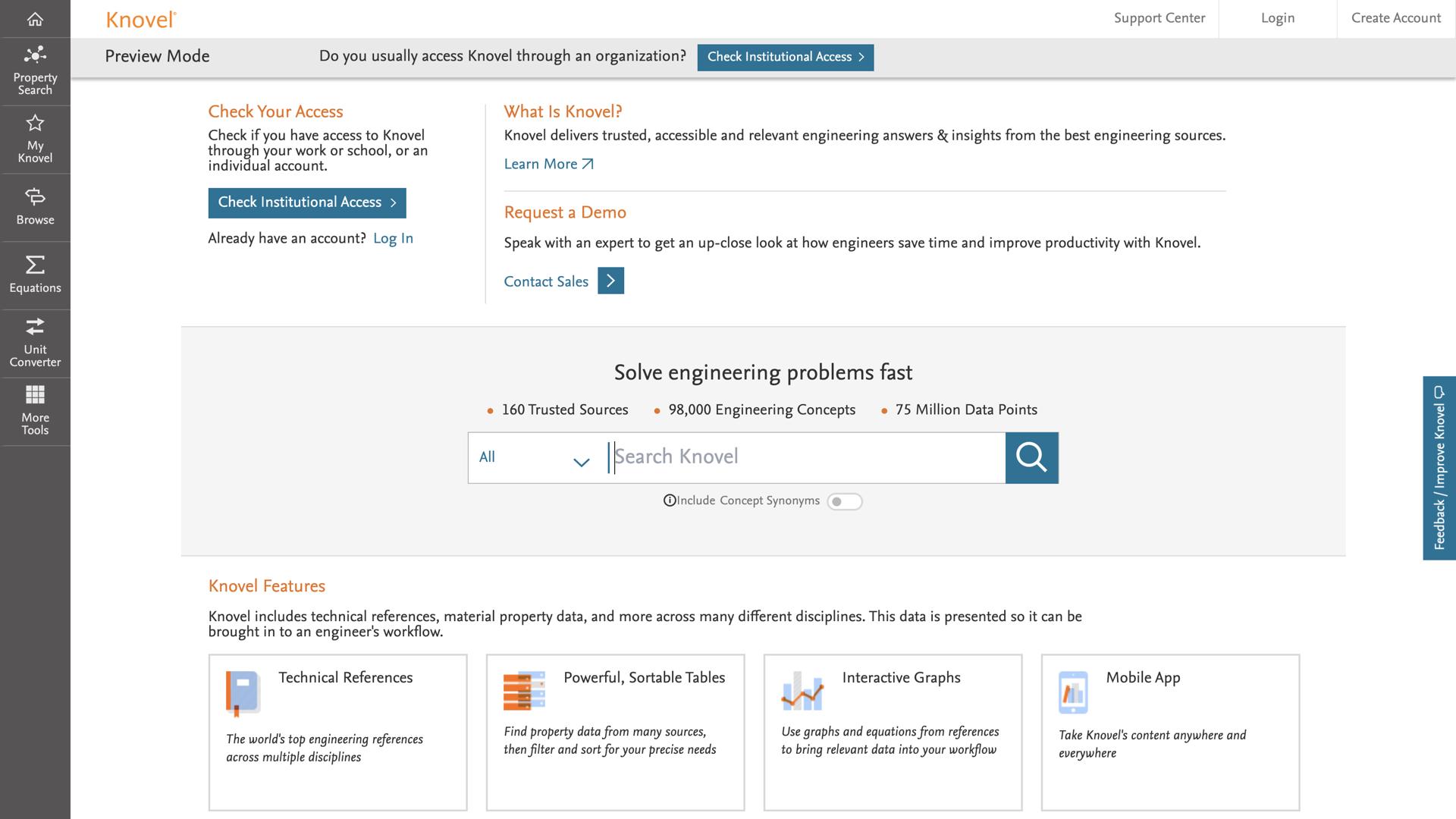
Task: Click Create Account in header
Action: pos(1395,18)
